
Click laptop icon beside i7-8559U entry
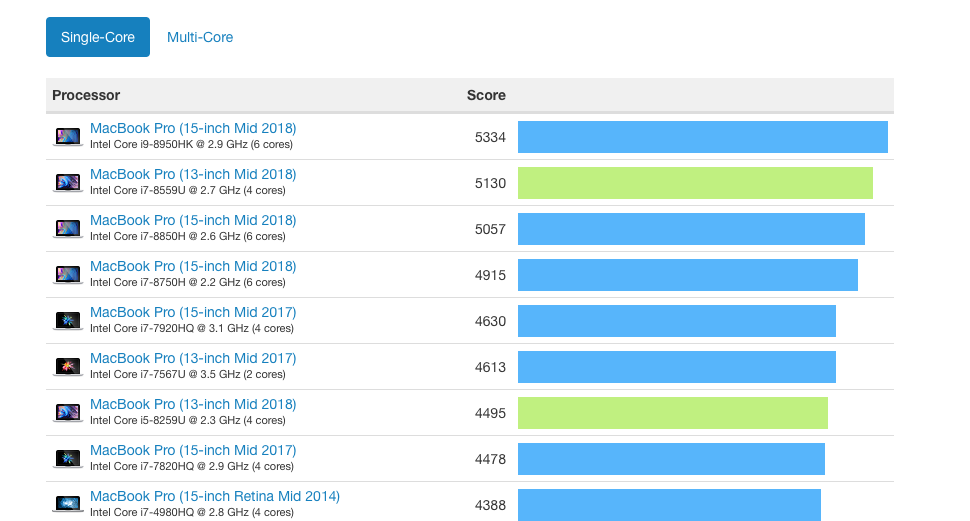(x=68, y=183)
